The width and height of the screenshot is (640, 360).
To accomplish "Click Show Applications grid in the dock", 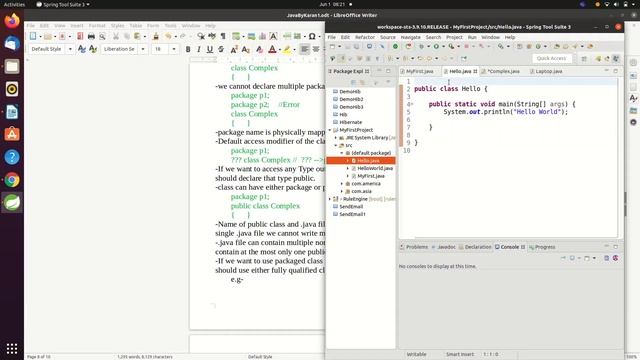I will [x=12, y=348].
